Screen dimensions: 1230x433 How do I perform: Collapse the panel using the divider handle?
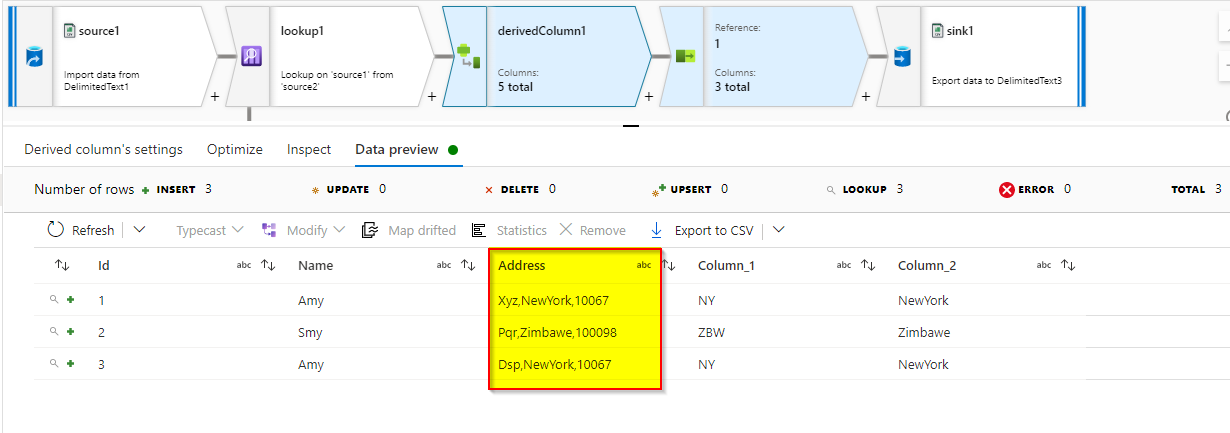631,126
